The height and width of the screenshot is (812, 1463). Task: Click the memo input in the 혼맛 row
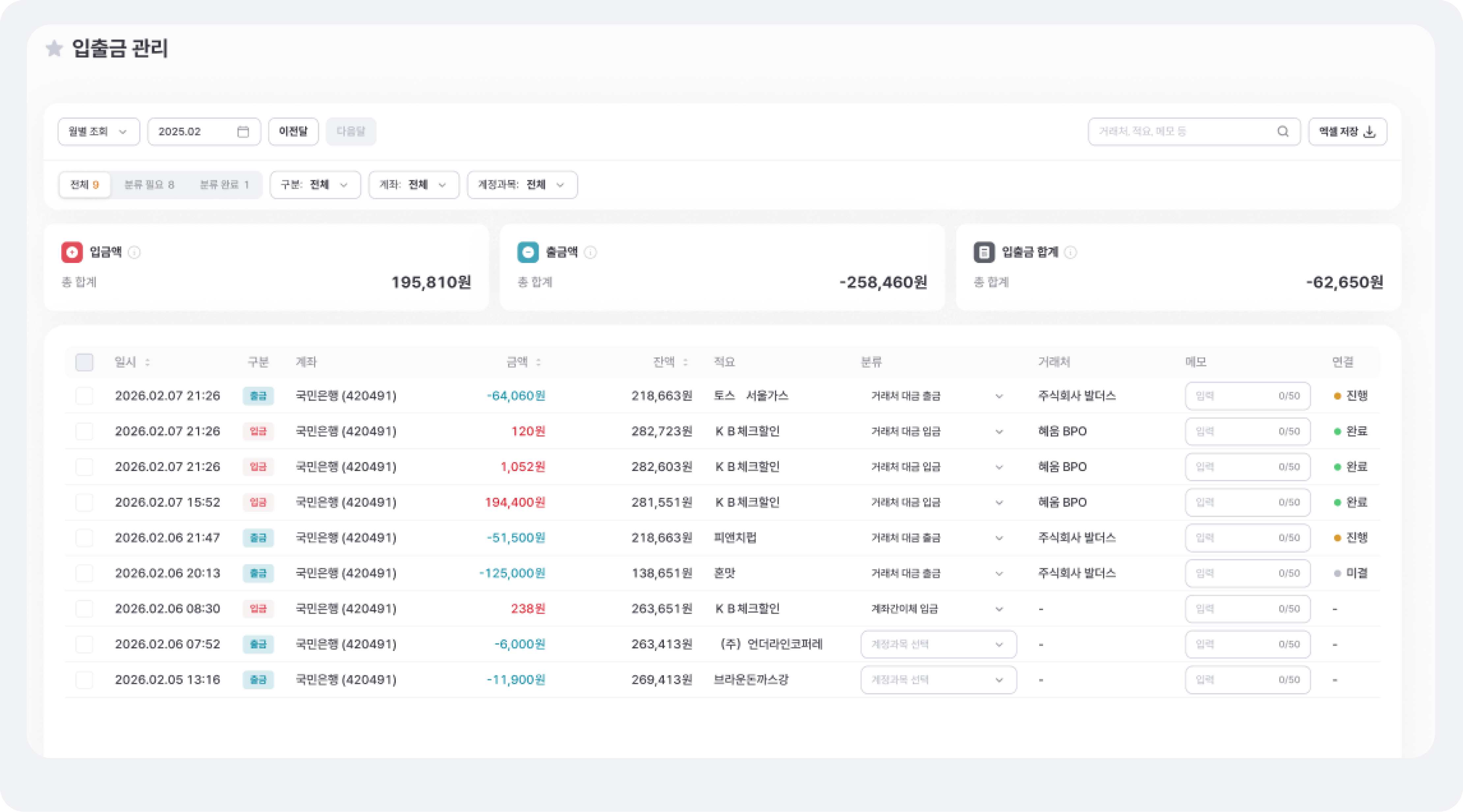point(1238,574)
